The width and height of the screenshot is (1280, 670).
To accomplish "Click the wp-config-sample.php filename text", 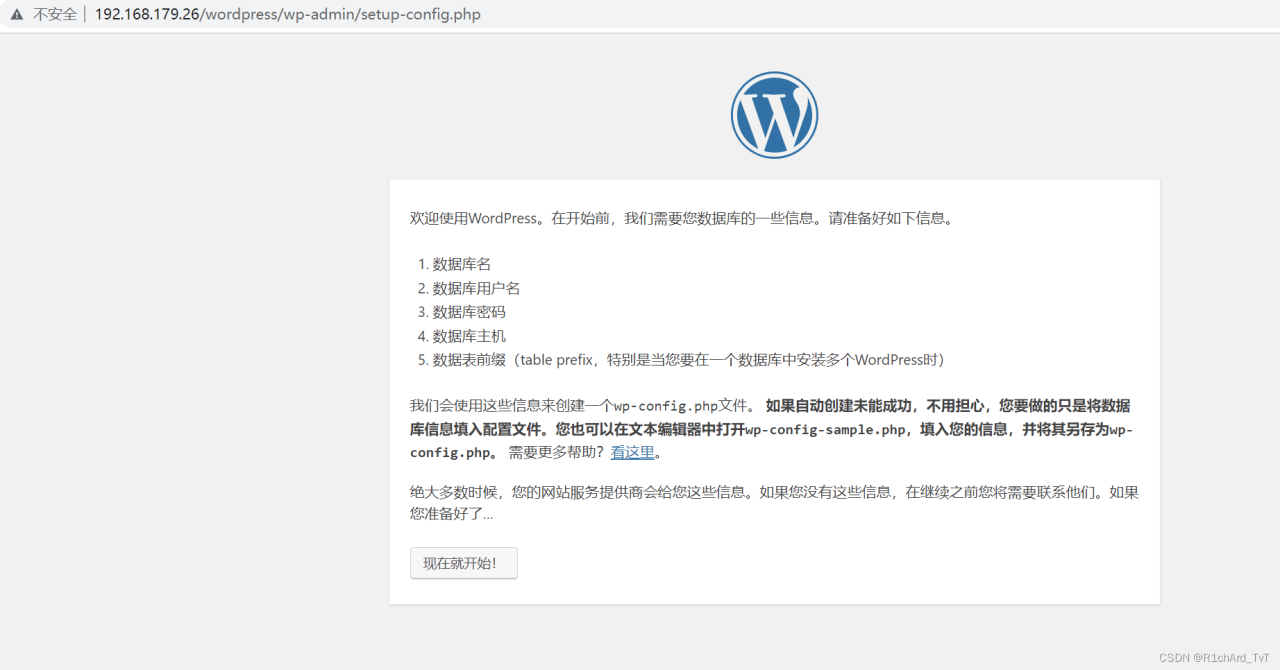I will 826,429.
